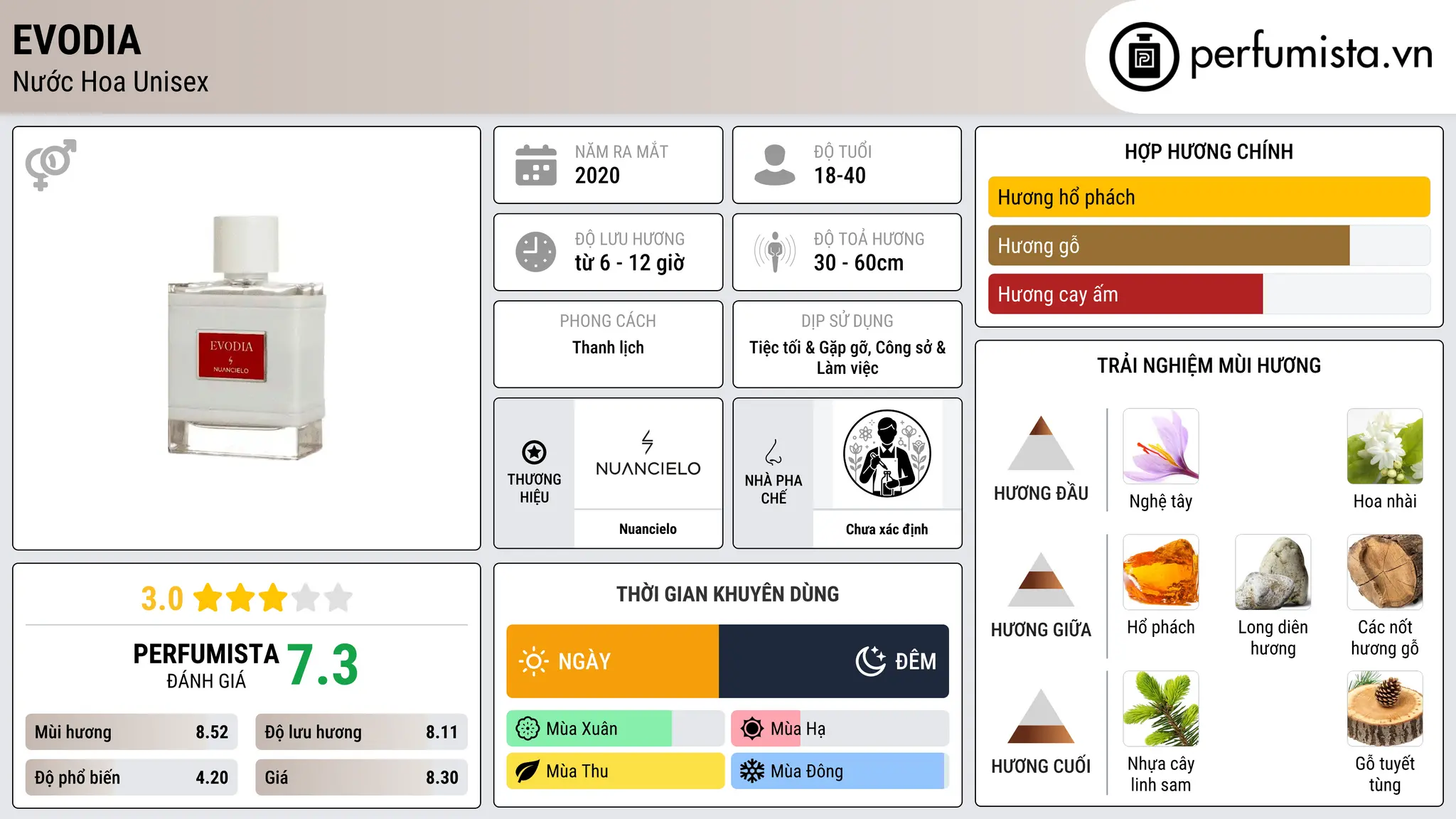Open the Hoa nhài note image

(x=1385, y=446)
